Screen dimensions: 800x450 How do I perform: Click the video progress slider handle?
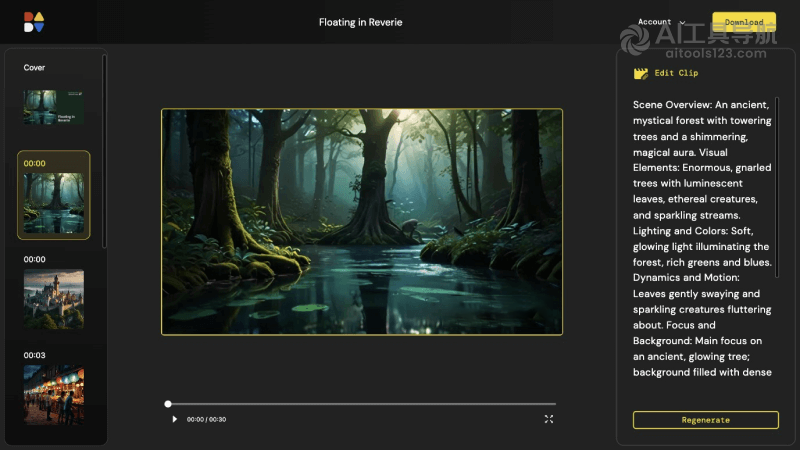[x=168, y=404]
